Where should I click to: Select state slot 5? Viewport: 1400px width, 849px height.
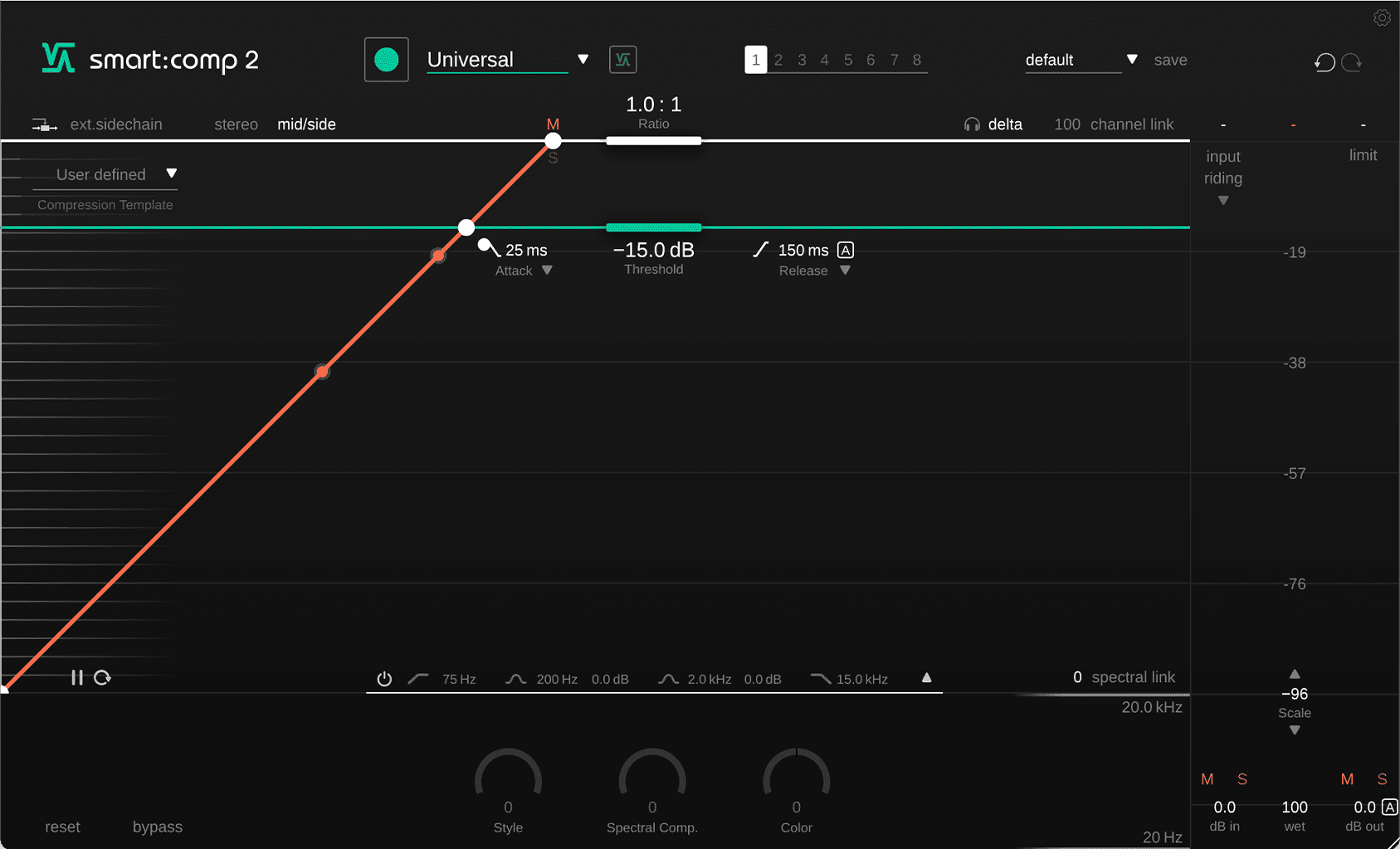pos(848,60)
